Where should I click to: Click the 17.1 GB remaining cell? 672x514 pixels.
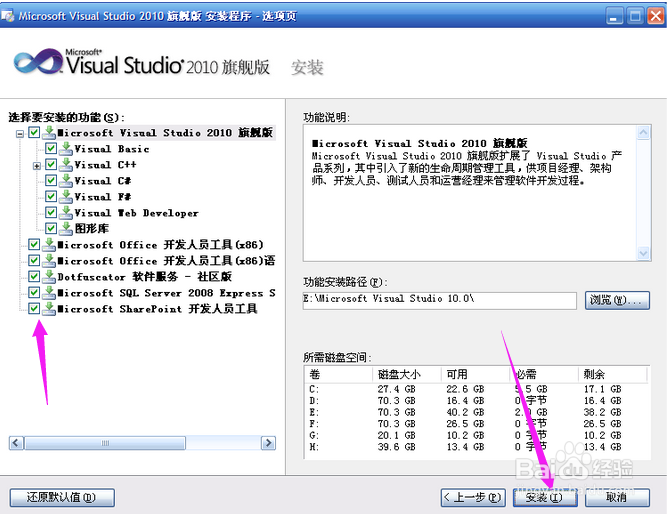point(603,389)
